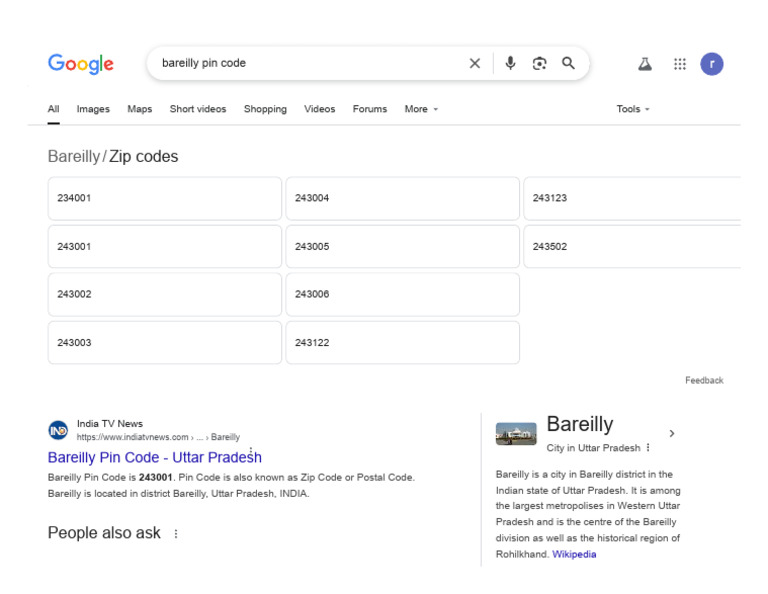Expand the Bareilly knowledge panel arrow
This screenshot has width=768, height=594.
pyautogui.click(x=672, y=433)
